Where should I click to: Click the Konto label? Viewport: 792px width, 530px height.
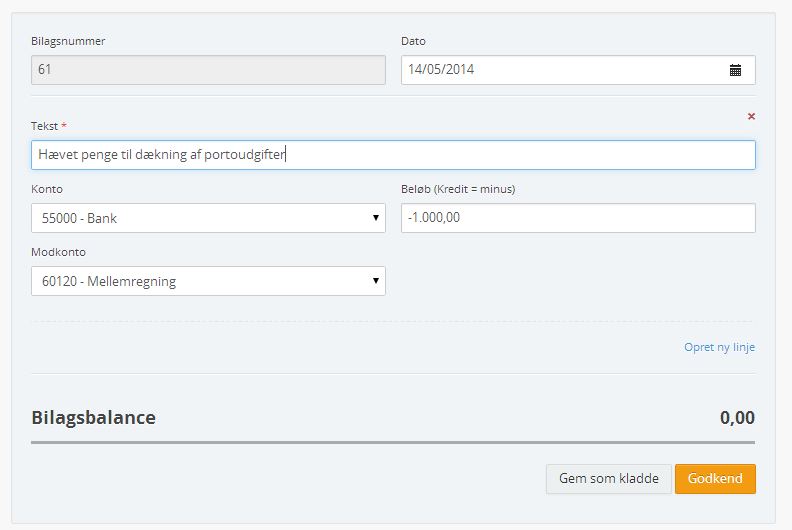(47, 189)
